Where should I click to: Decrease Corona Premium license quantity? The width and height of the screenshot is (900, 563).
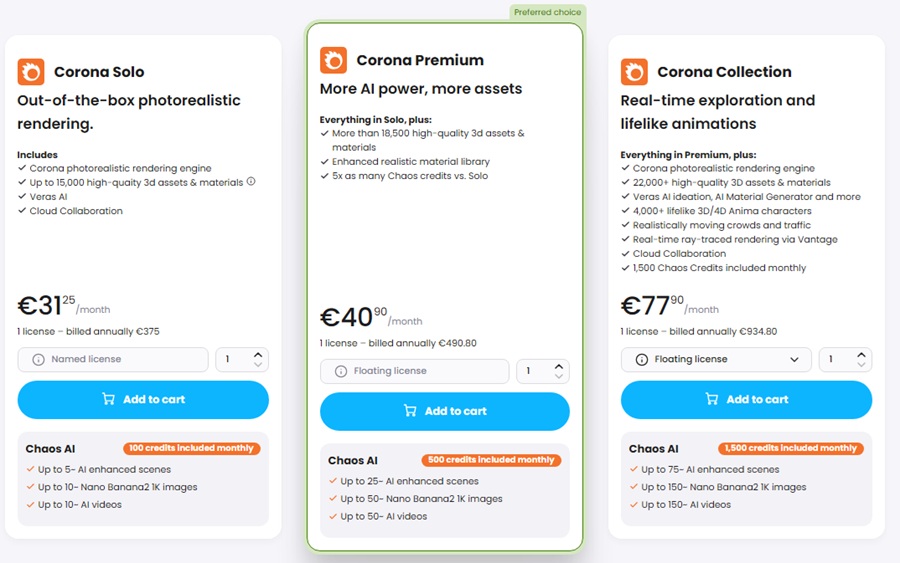click(559, 376)
